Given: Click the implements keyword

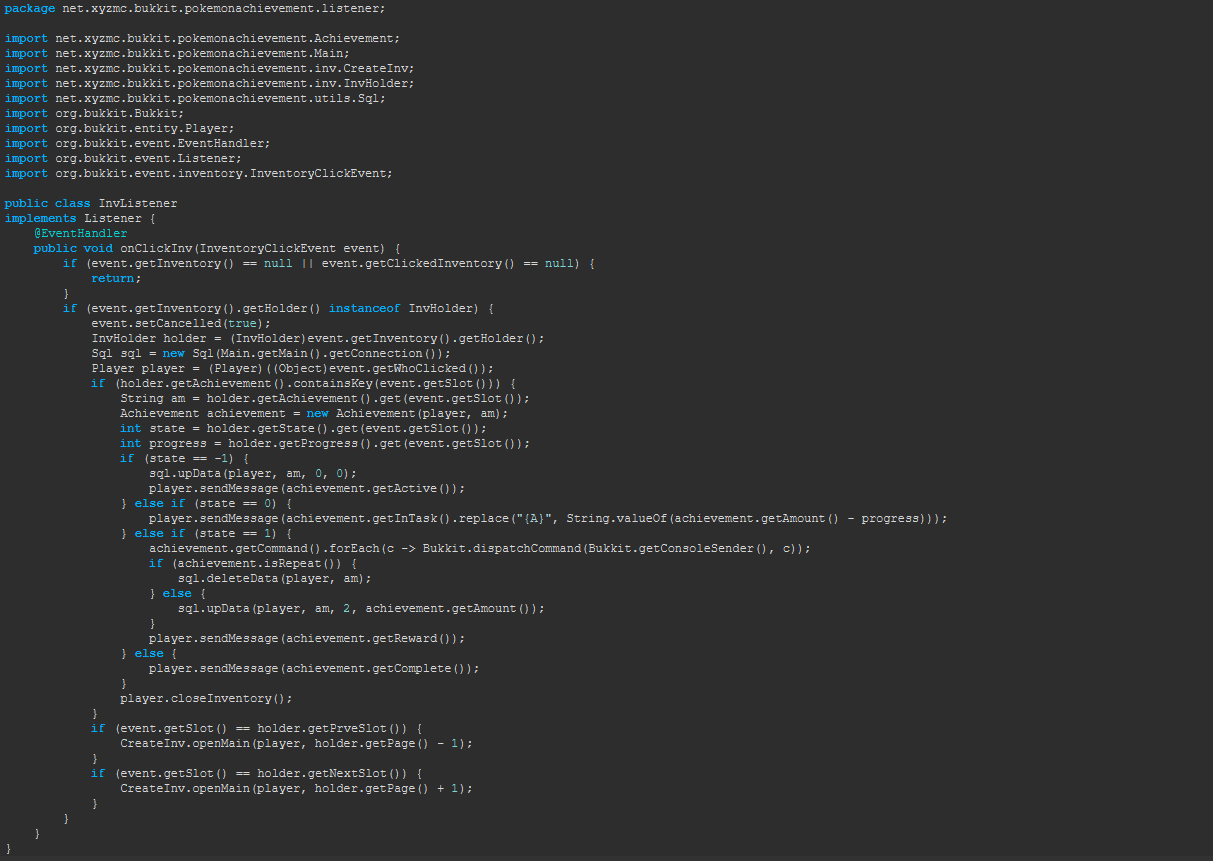Looking at the screenshot, I should pos(40,218).
